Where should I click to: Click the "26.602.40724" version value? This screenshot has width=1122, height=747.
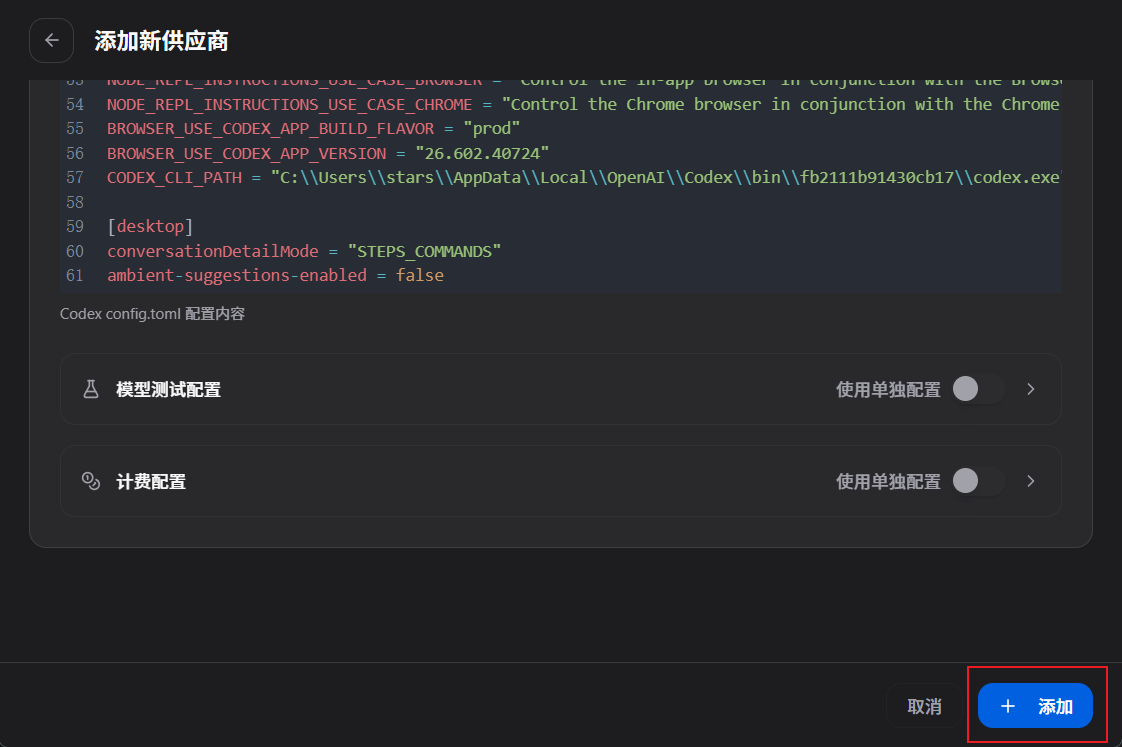click(x=482, y=153)
